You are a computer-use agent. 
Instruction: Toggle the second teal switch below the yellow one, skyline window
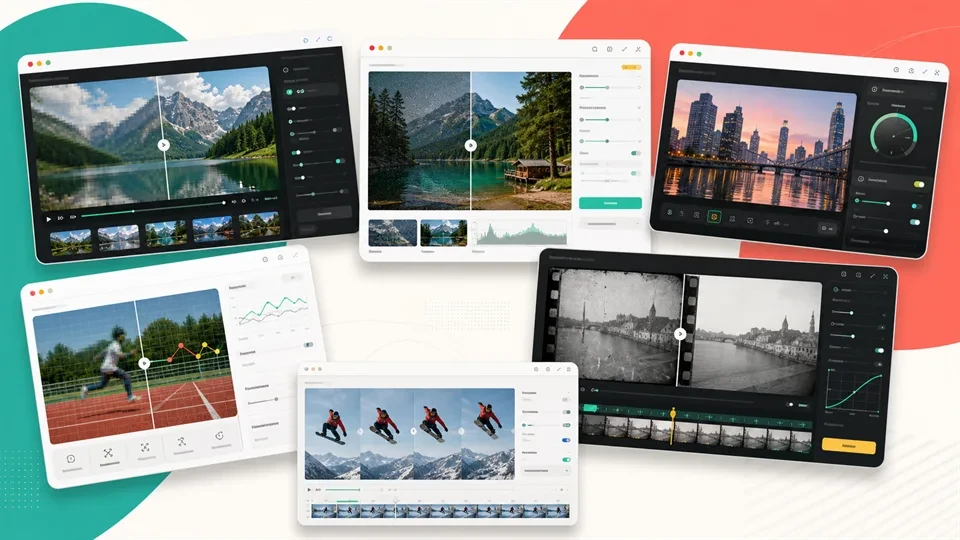(914, 222)
